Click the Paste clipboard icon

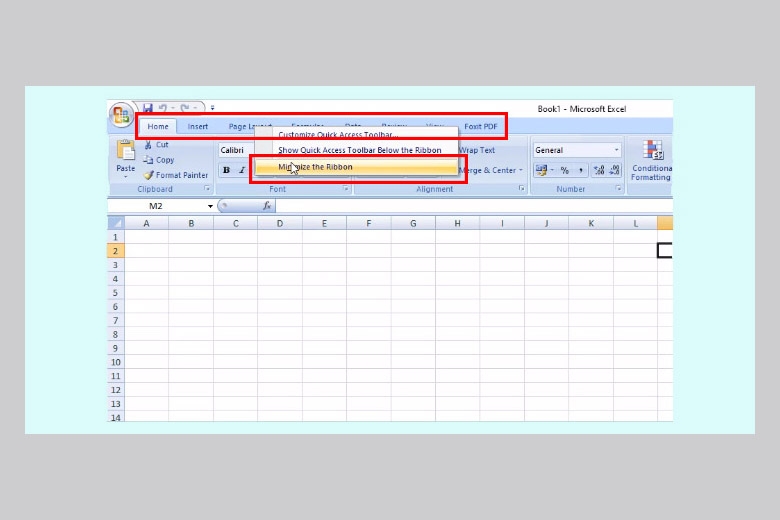click(125, 151)
